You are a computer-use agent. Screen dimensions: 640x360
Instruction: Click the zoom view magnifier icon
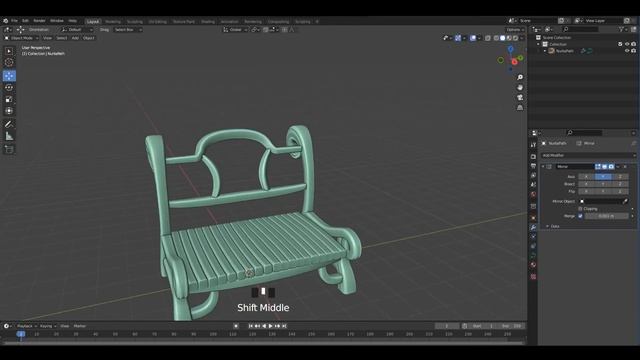(520, 77)
